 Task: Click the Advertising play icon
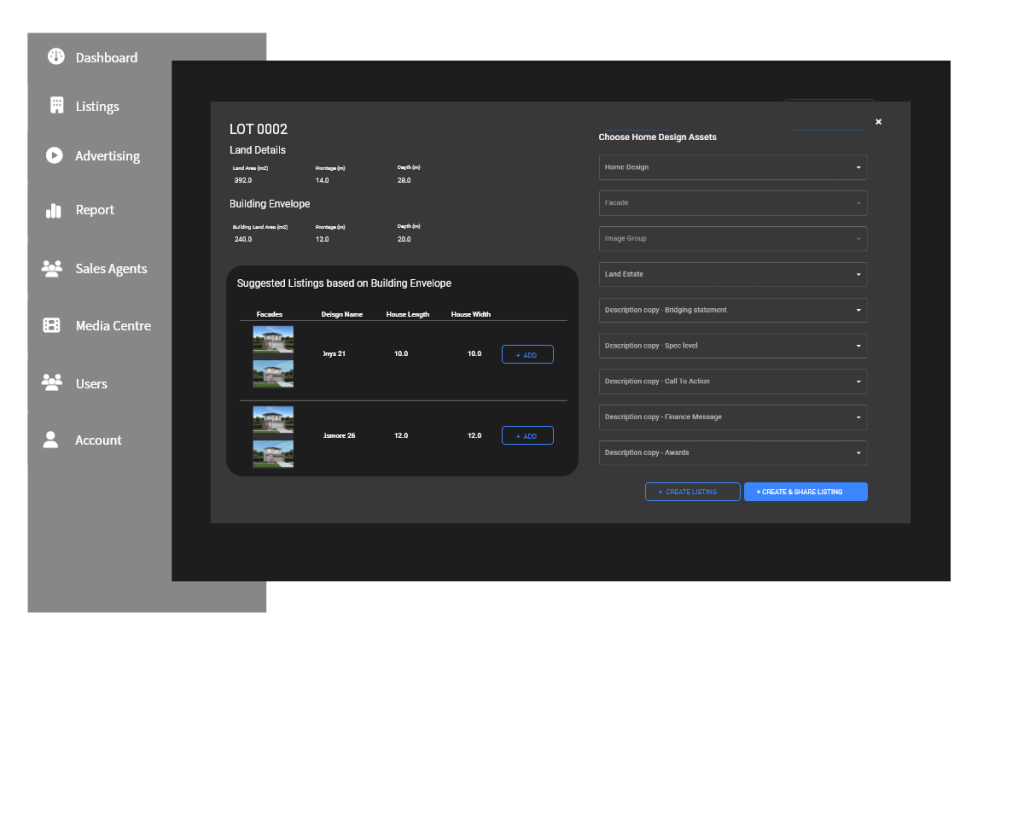54,155
